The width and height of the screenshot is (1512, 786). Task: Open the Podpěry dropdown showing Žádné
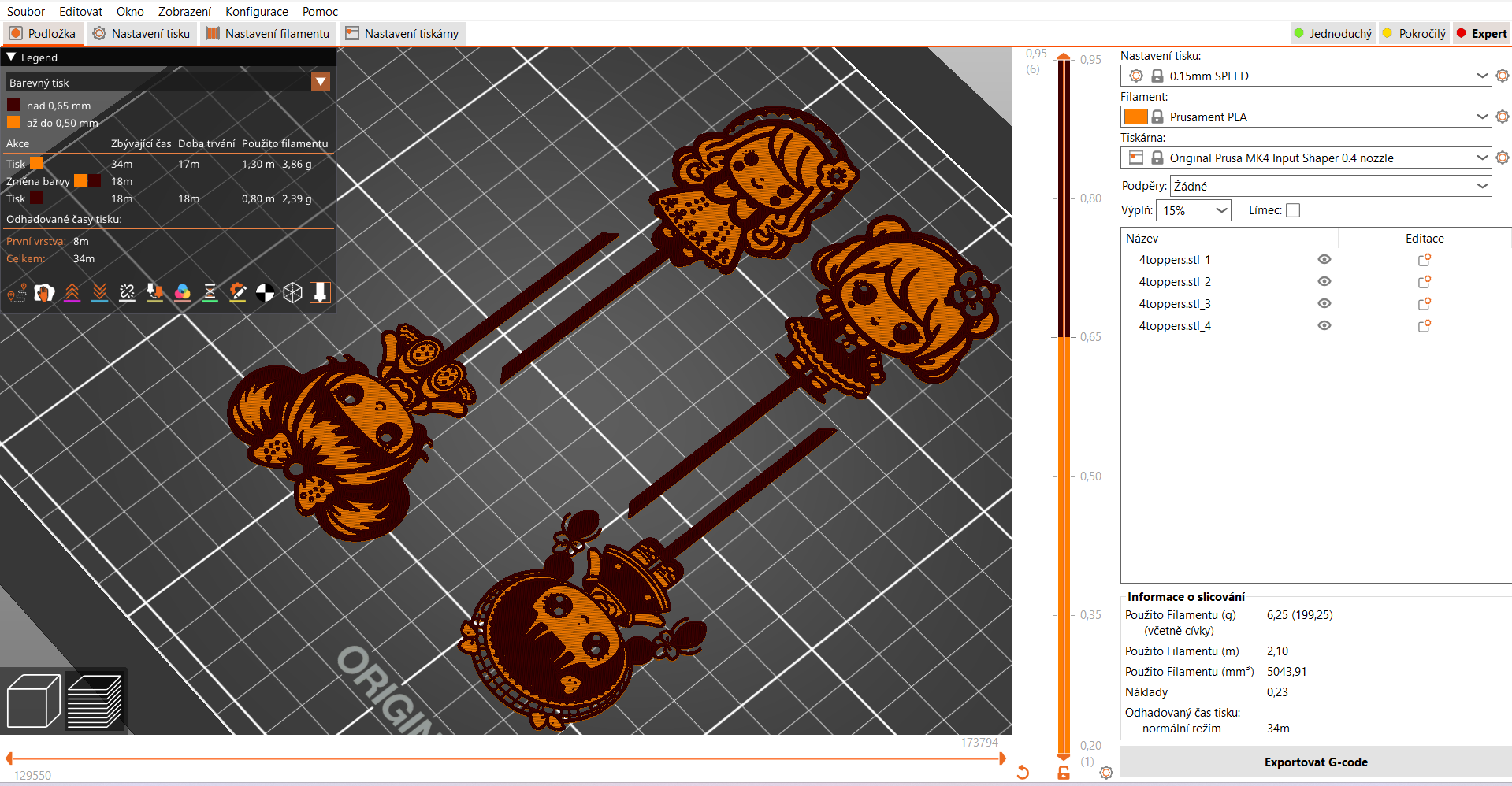1331,186
